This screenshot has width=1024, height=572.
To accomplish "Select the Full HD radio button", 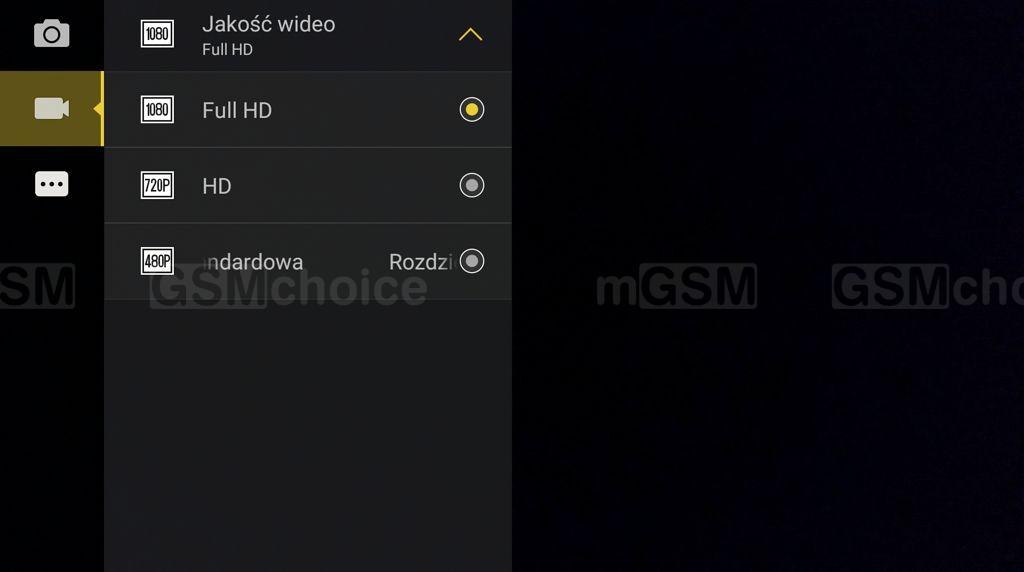I will 472,110.
